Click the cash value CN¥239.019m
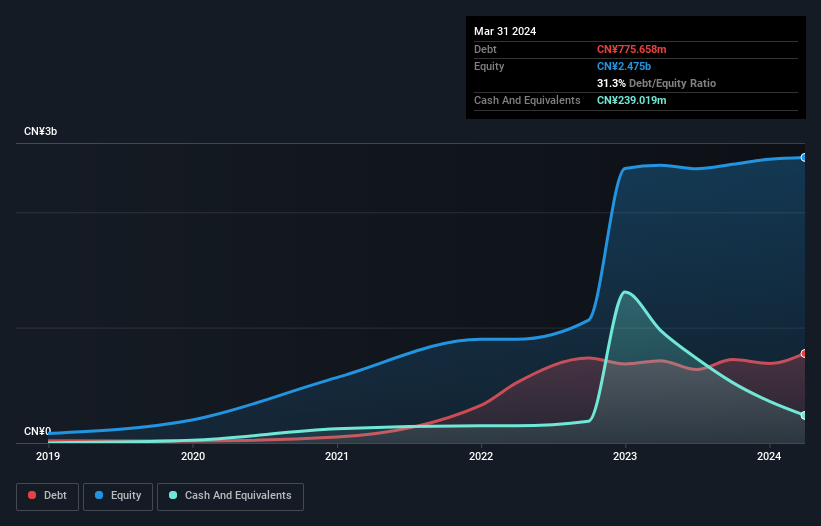821x526 pixels. point(631,100)
